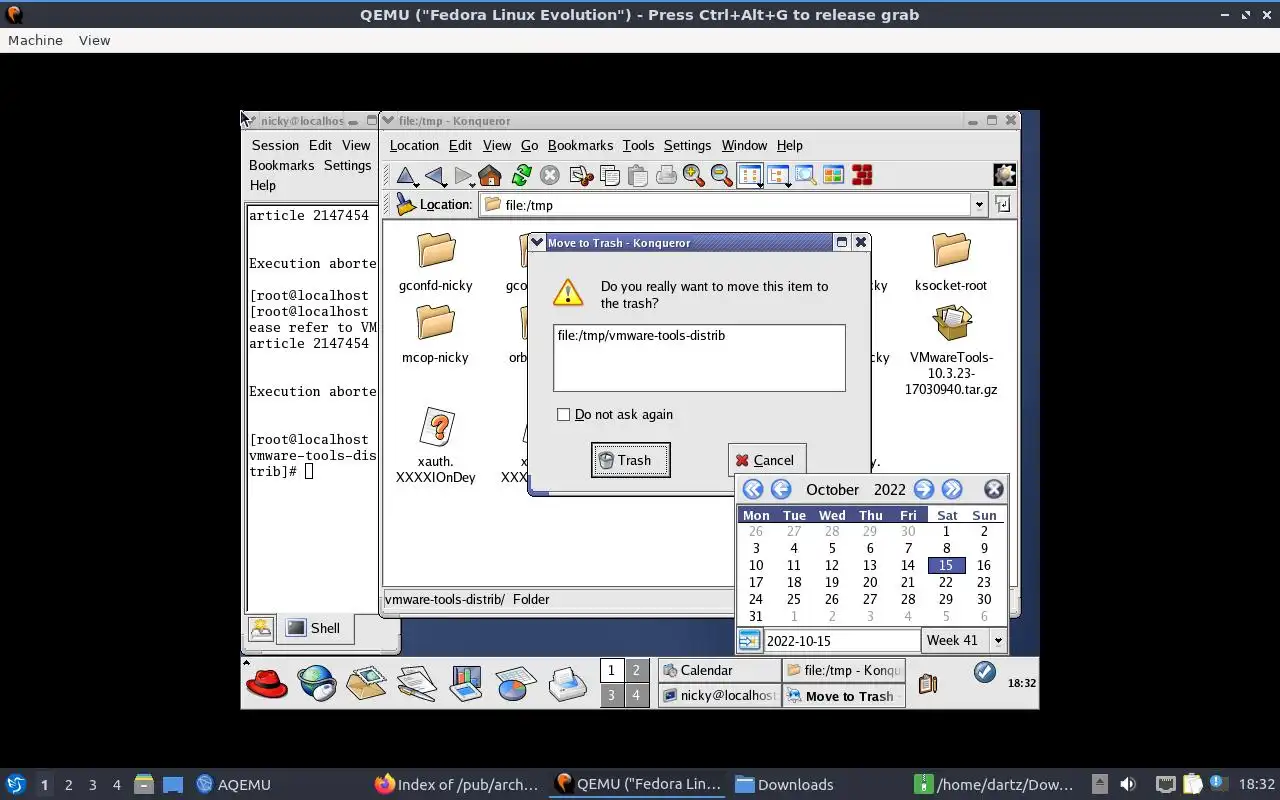1280x800 pixels.
Task: Click the Paste clipboard icon
Action: [637, 176]
